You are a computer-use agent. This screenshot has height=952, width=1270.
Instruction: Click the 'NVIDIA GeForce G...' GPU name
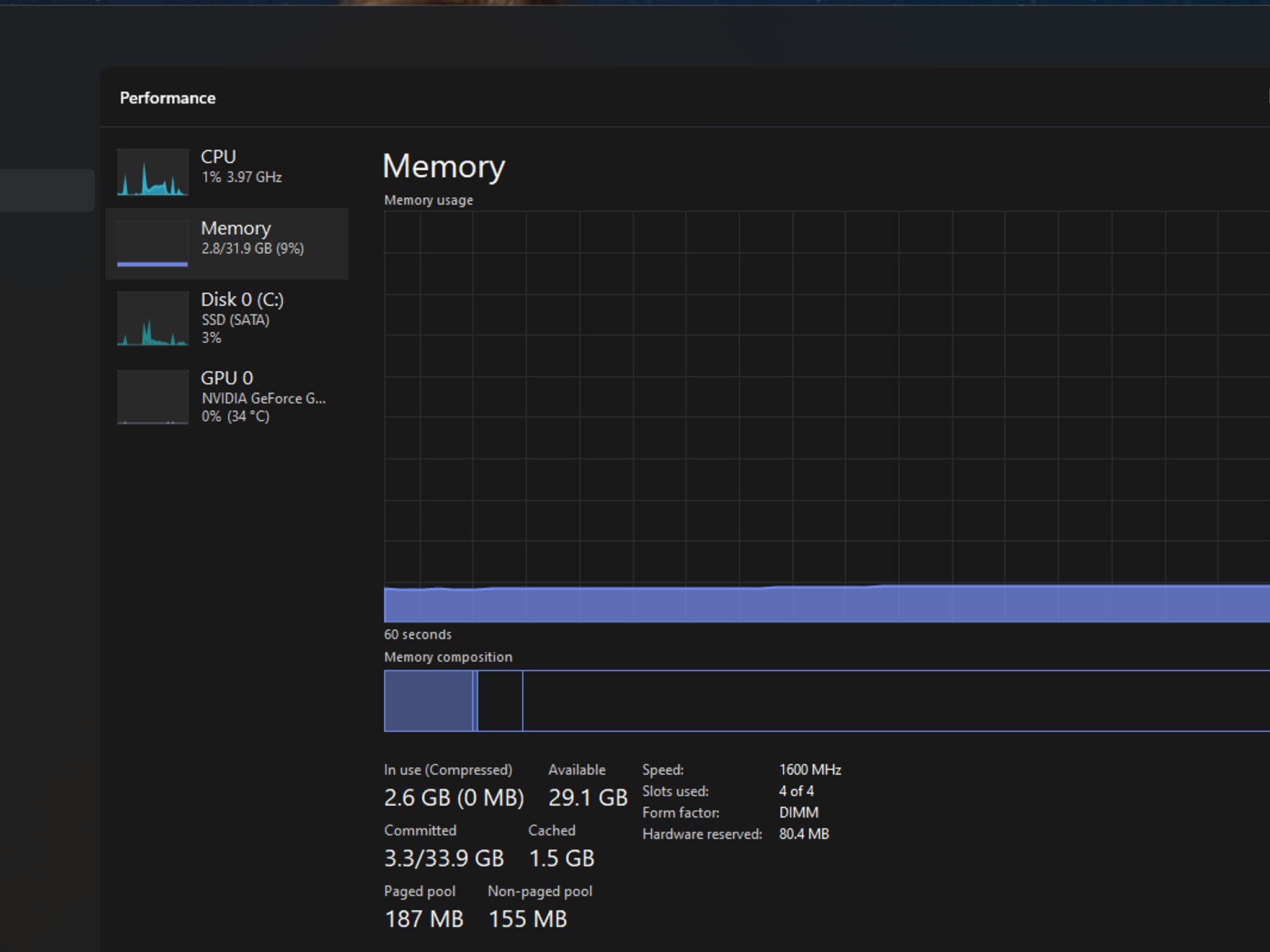tap(264, 399)
